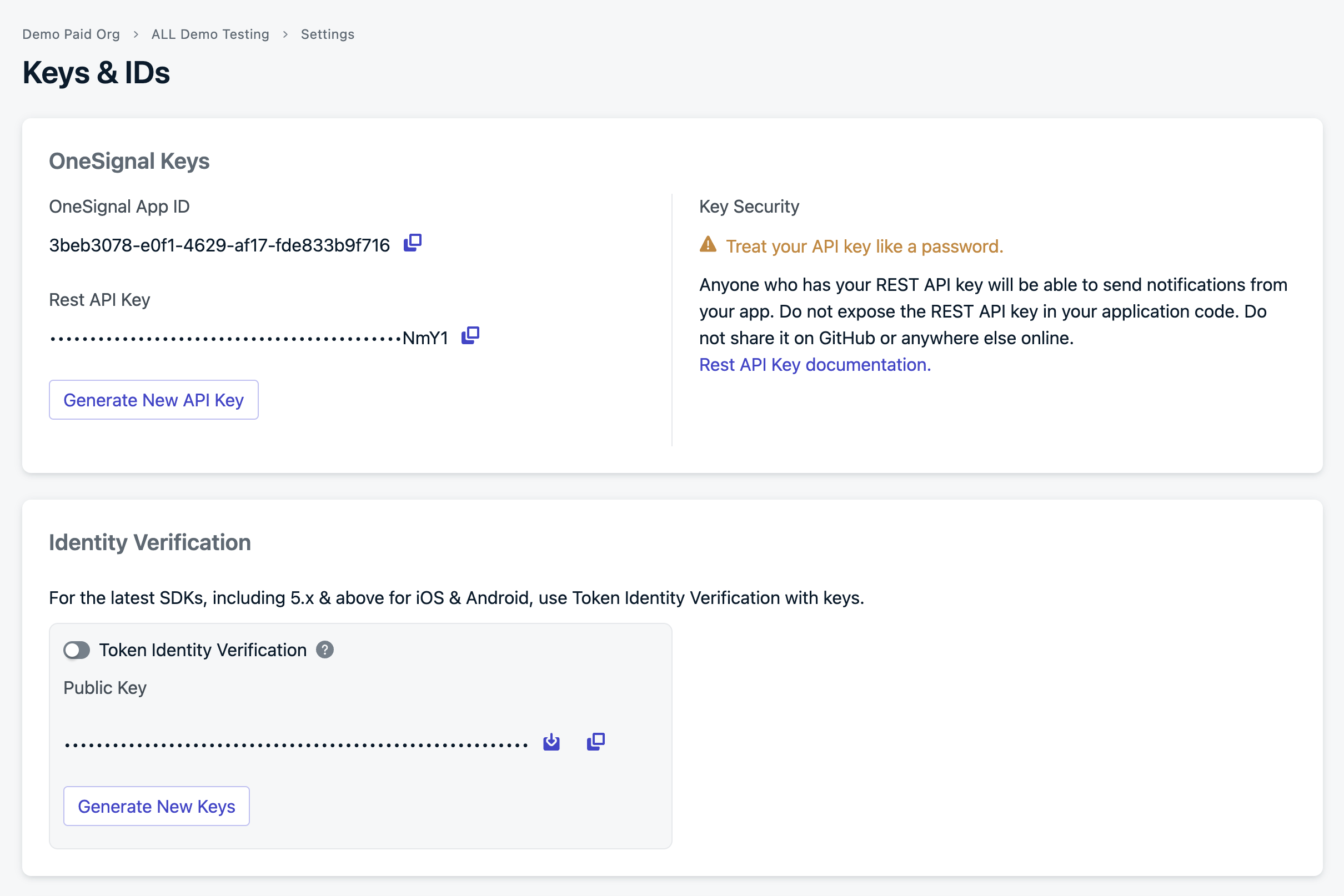The height and width of the screenshot is (896, 1344).
Task: Copy the OneSignal App ID
Action: click(413, 243)
